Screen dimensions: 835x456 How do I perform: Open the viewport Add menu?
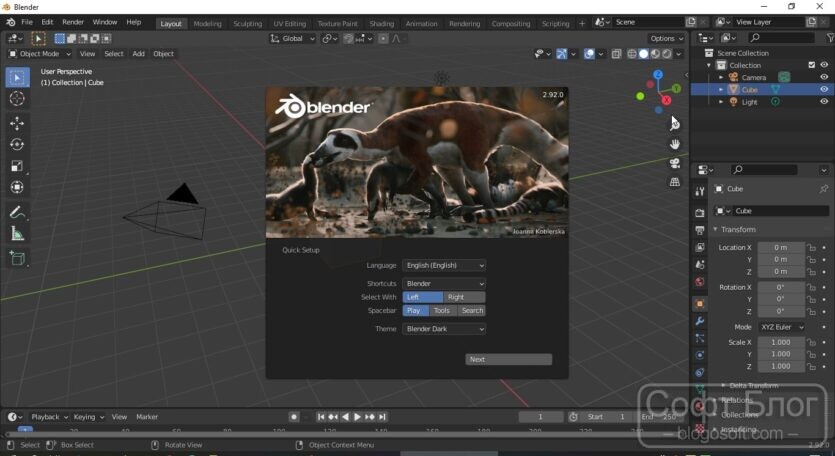pyautogui.click(x=138, y=54)
